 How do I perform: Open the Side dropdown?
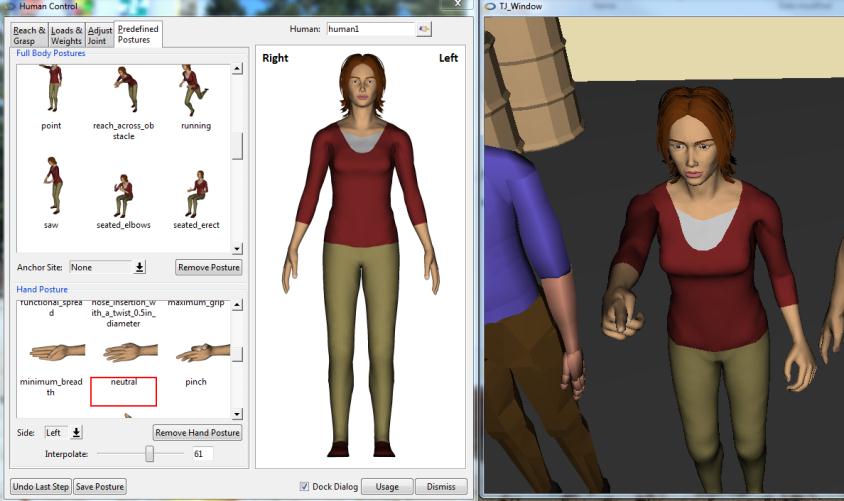click(x=77, y=432)
